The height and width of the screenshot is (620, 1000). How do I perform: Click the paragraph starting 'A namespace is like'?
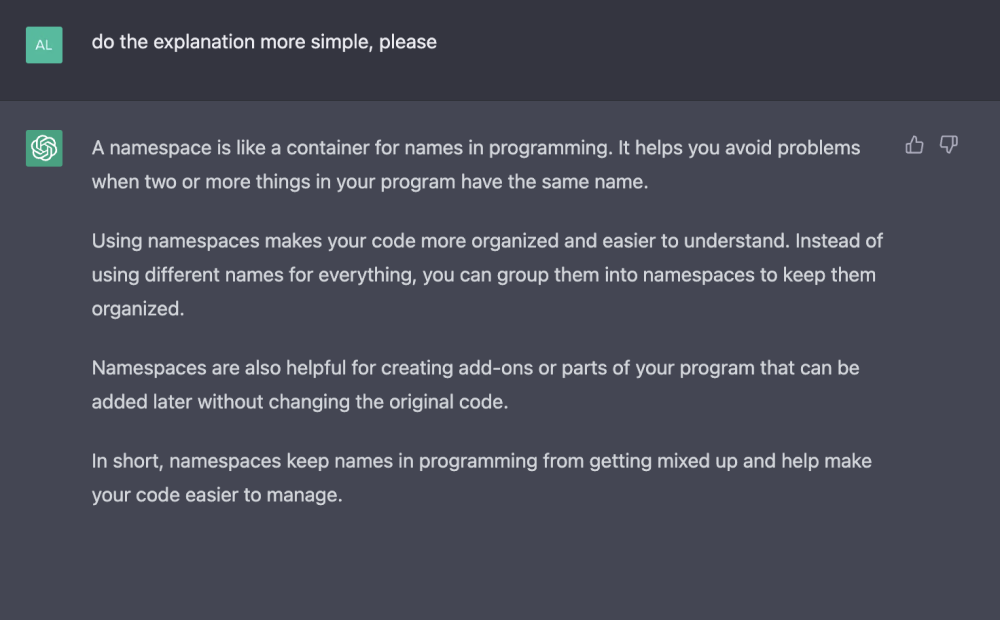click(x=476, y=165)
